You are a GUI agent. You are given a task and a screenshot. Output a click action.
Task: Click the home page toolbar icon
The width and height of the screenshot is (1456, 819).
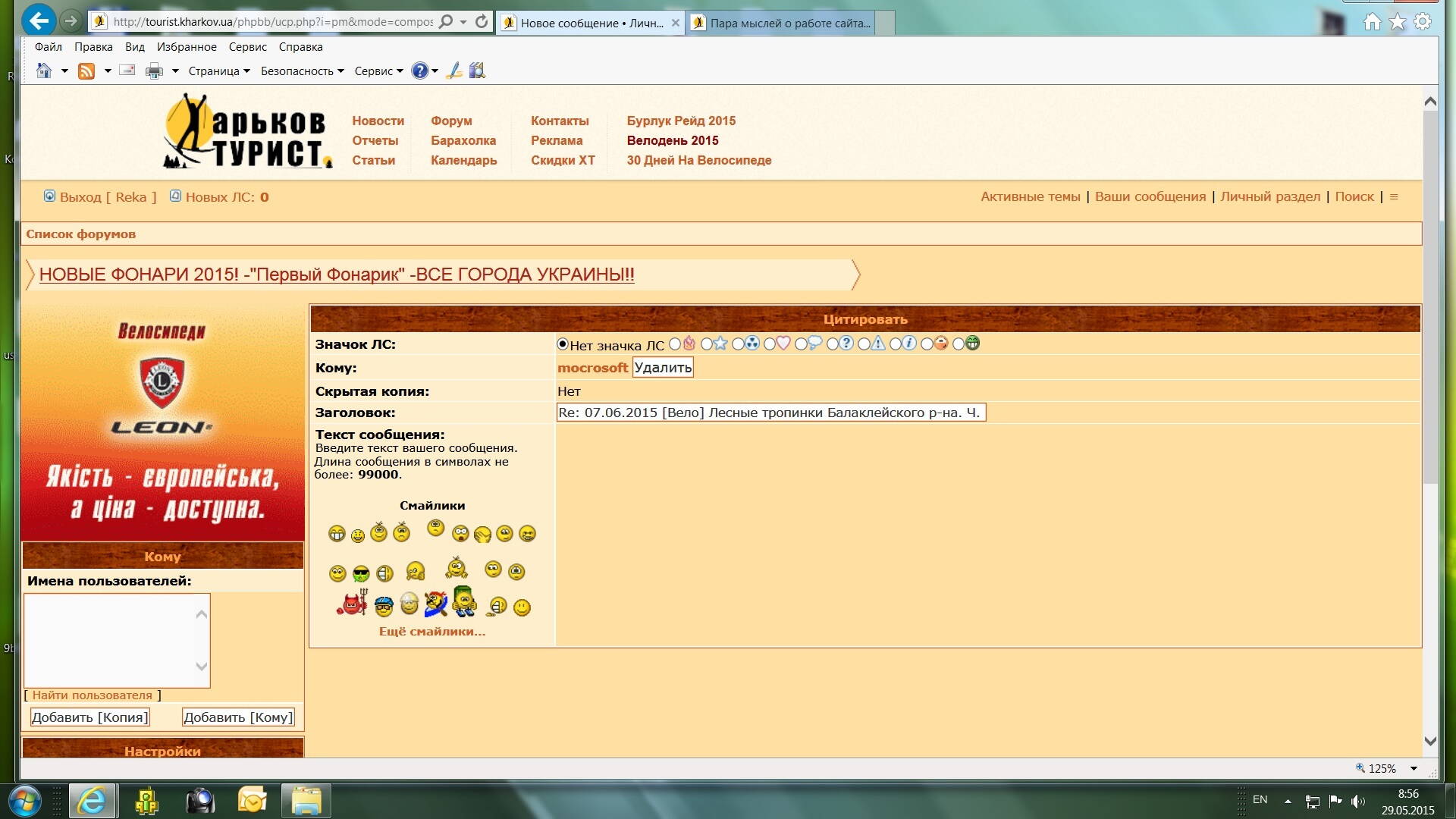tap(44, 71)
